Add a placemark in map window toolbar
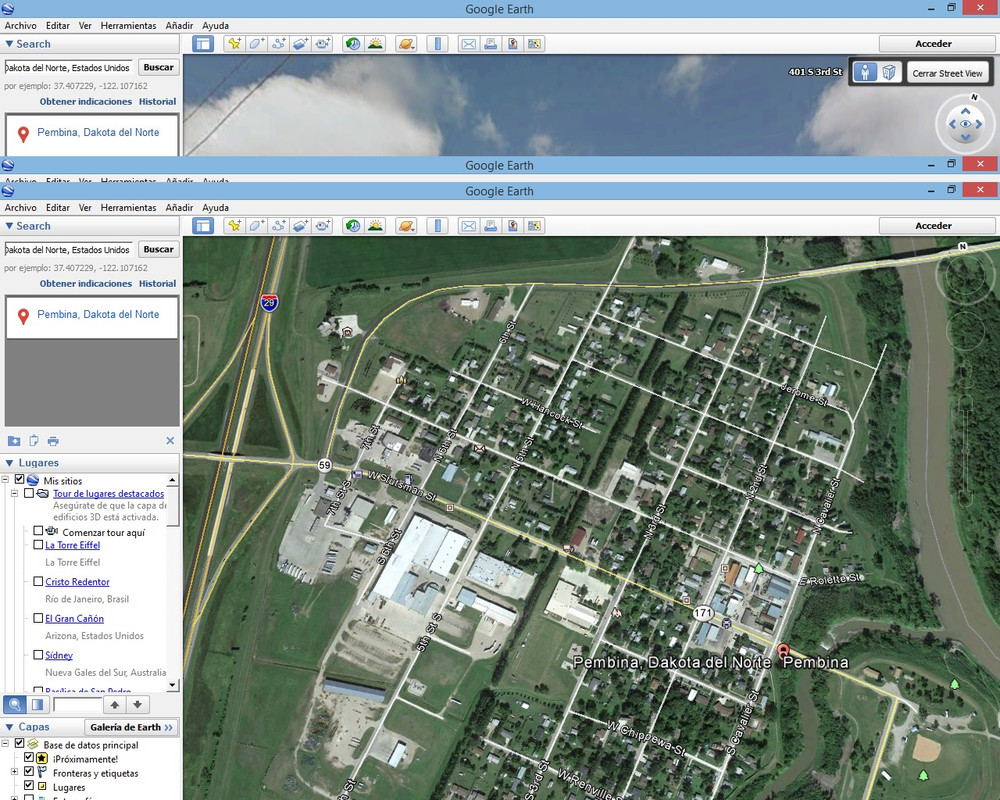The image size is (1000, 800). [235, 226]
